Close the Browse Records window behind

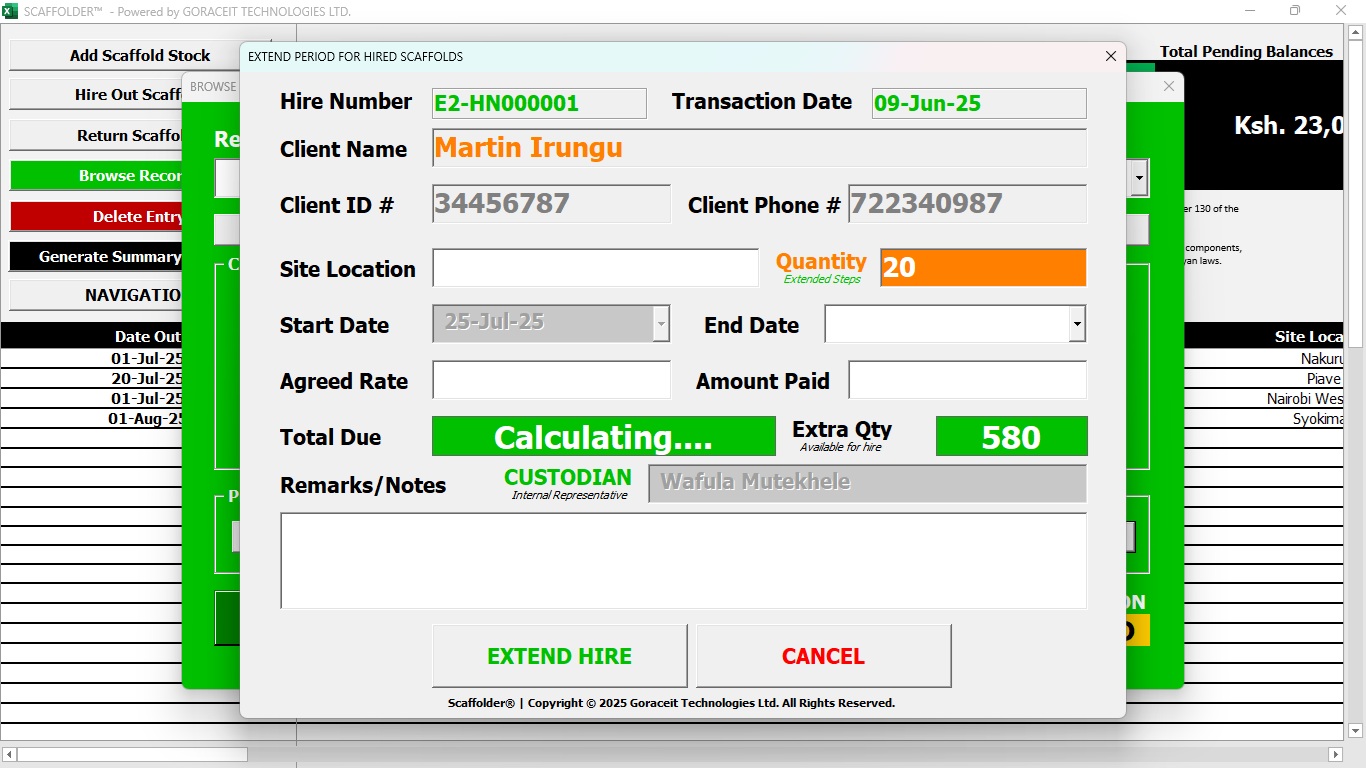point(1169,87)
